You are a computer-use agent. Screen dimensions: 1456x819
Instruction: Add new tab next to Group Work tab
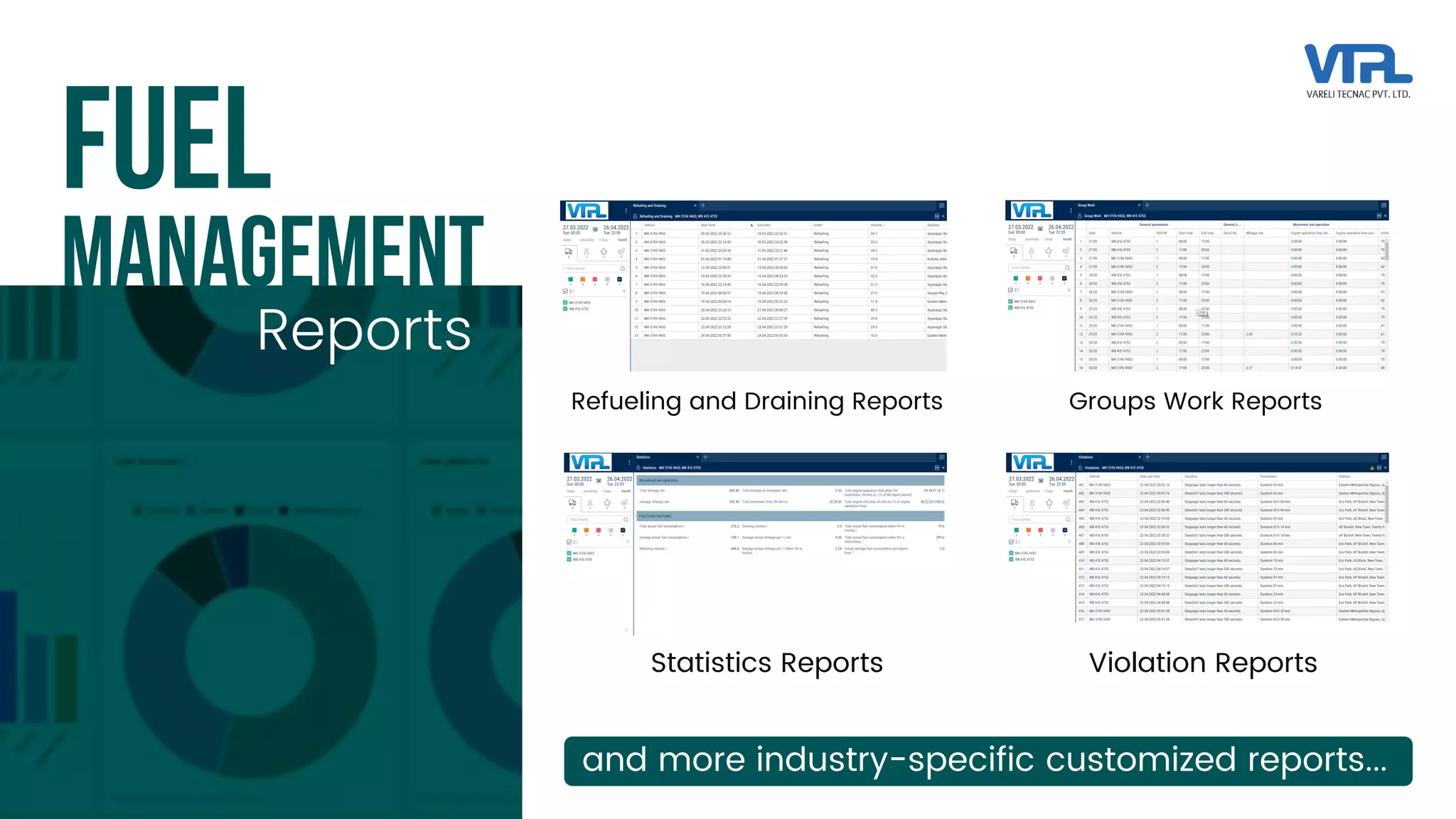(x=1147, y=205)
